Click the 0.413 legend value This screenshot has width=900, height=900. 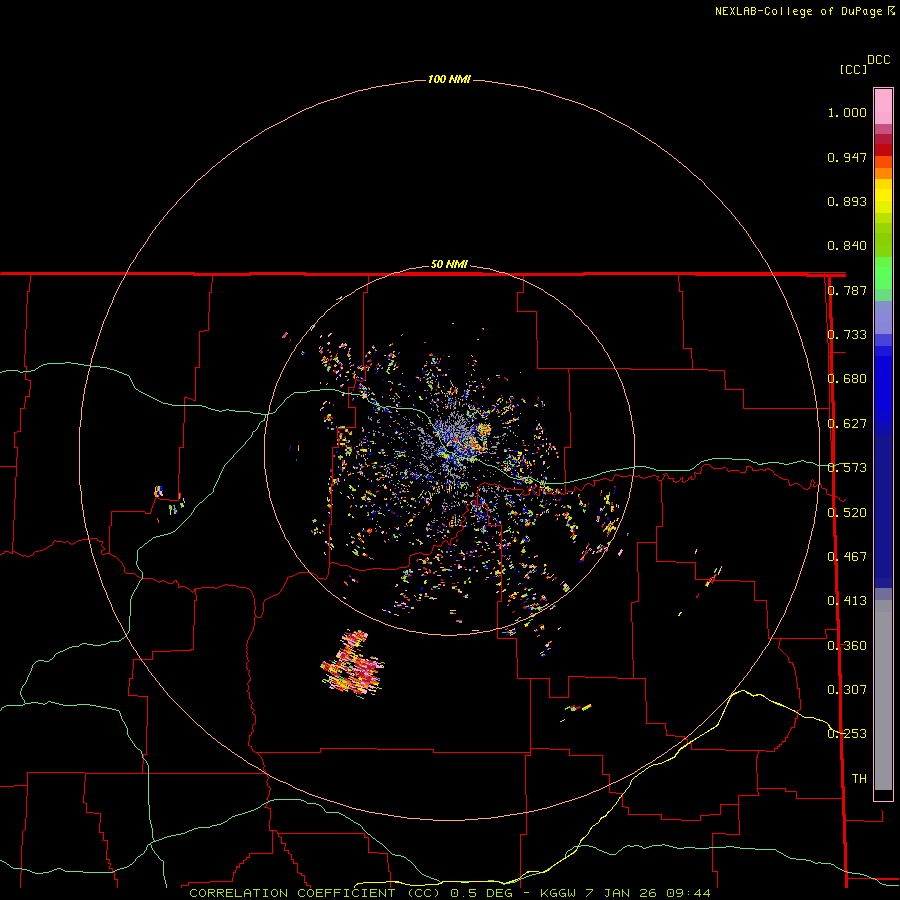coord(847,601)
